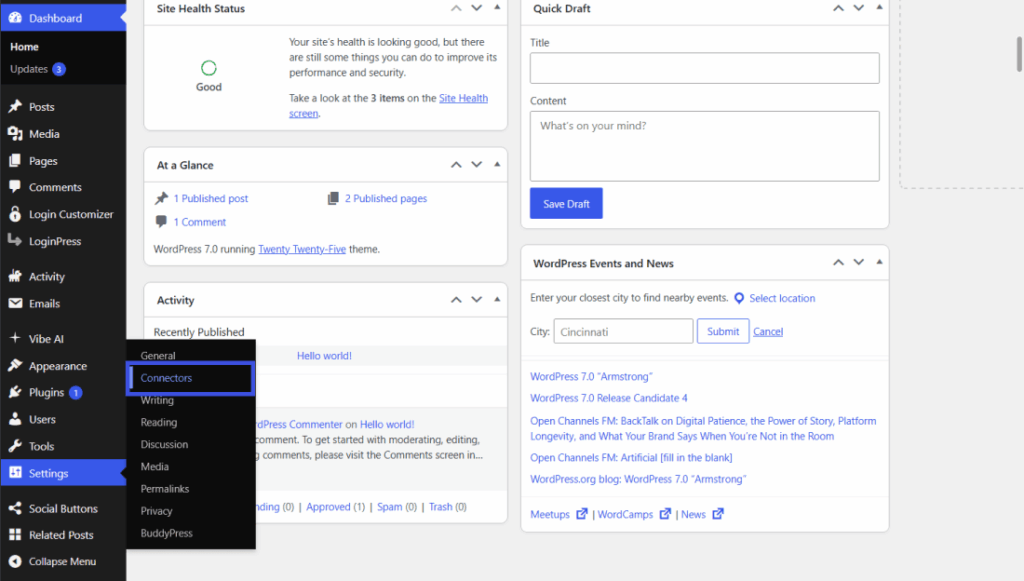Focus the Quick Draft Title field
1024x581 pixels.
tap(705, 68)
